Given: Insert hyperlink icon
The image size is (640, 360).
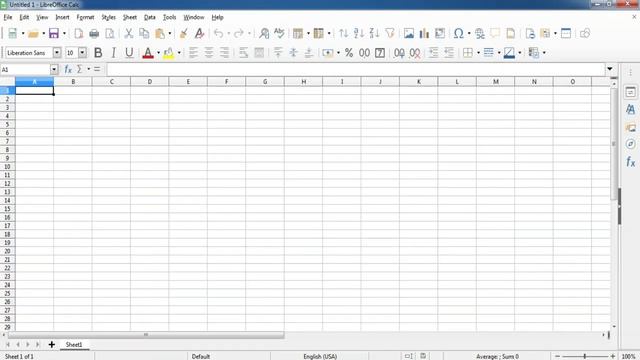Looking at the screenshot, I should click(x=480, y=33).
